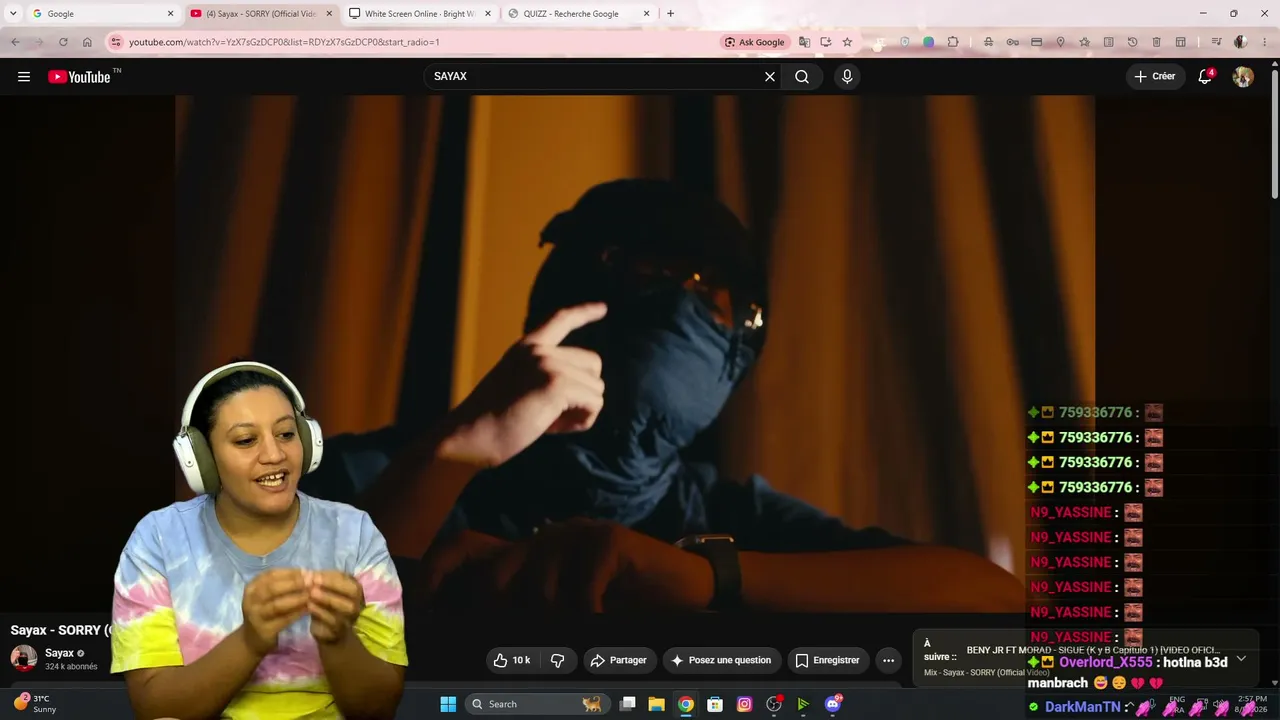Like the video with 10 k likes
1280x720 pixels.
[x=512, y=660]
